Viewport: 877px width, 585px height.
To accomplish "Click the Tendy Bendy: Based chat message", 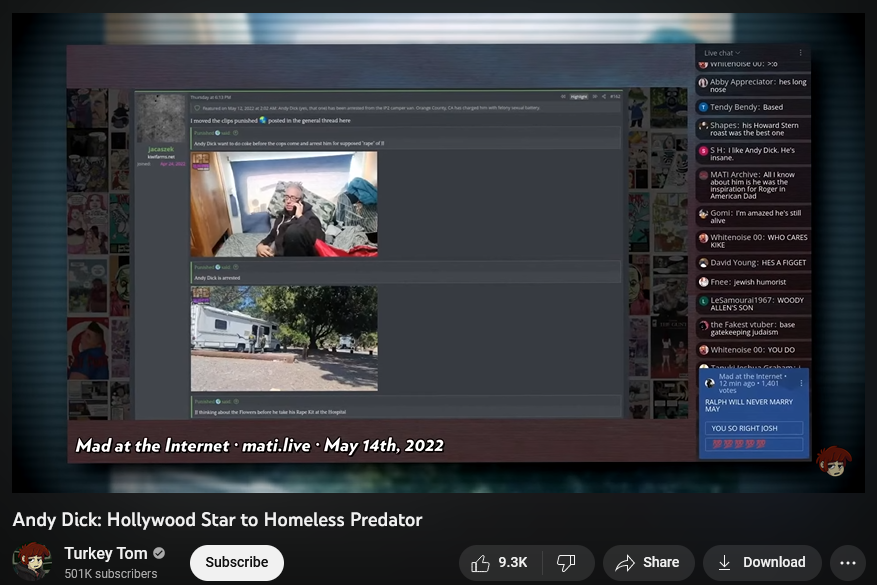I will pos(753,107).
